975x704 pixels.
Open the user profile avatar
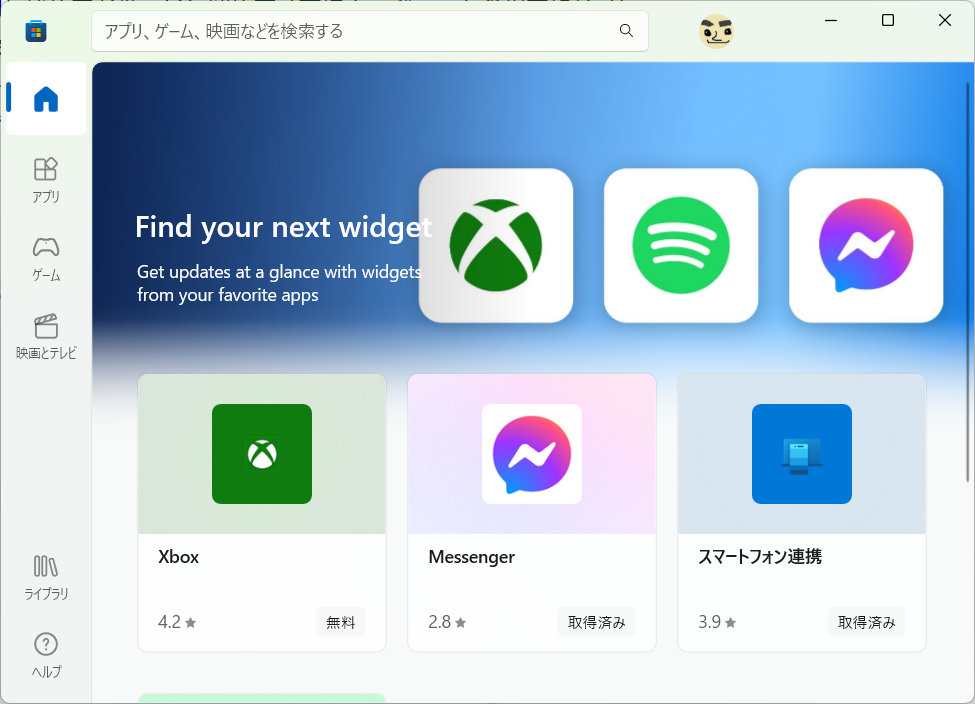[x=716, y=31]
